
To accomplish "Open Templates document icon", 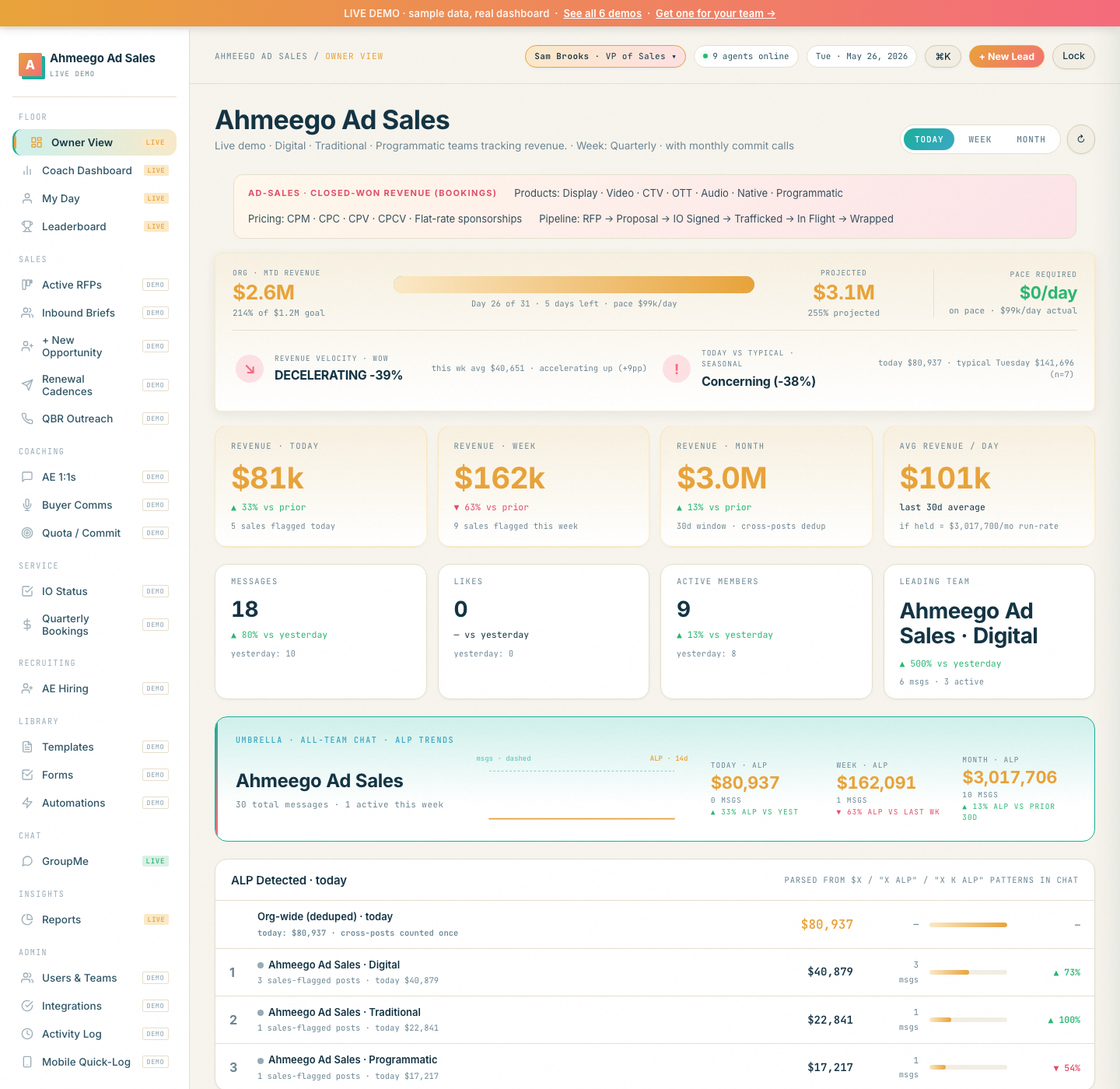I will tap(27, 747).
